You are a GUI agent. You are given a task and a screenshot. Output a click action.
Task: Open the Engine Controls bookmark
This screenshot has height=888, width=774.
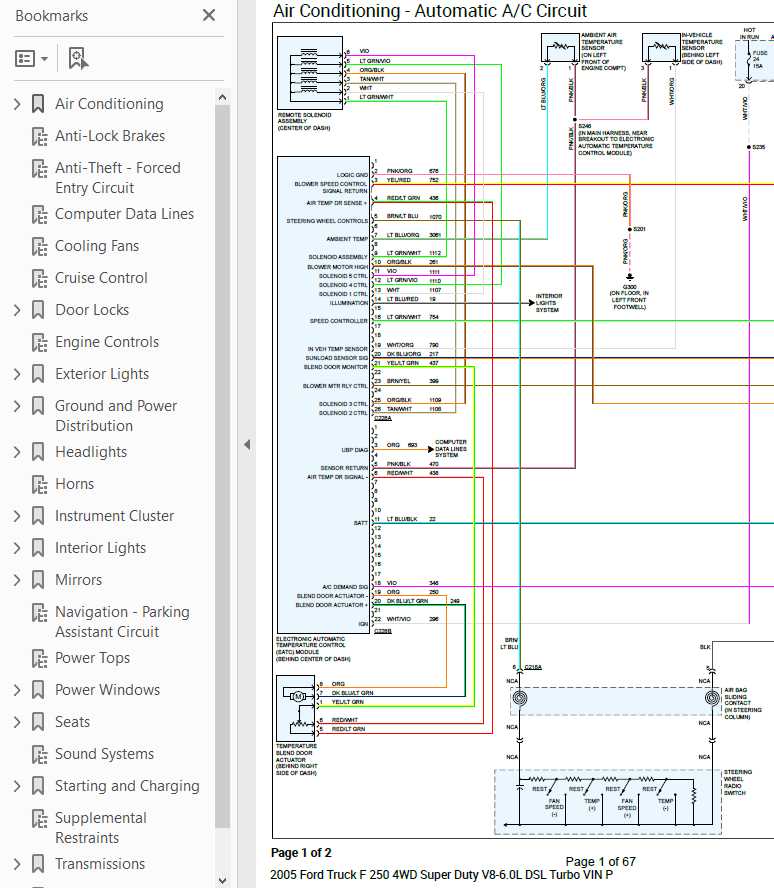tap(107, 342)
